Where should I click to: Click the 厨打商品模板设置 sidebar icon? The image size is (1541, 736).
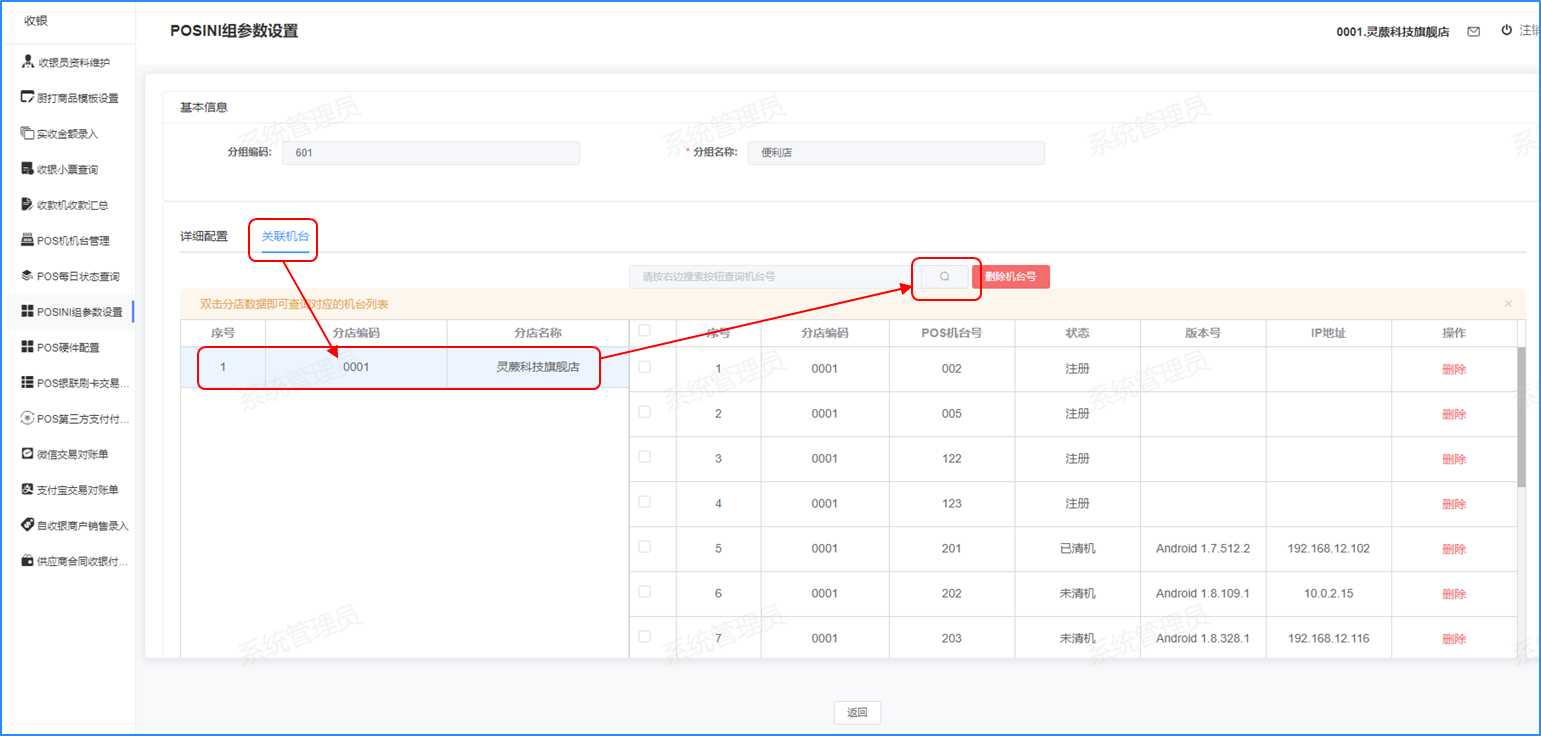click(28, 98)
